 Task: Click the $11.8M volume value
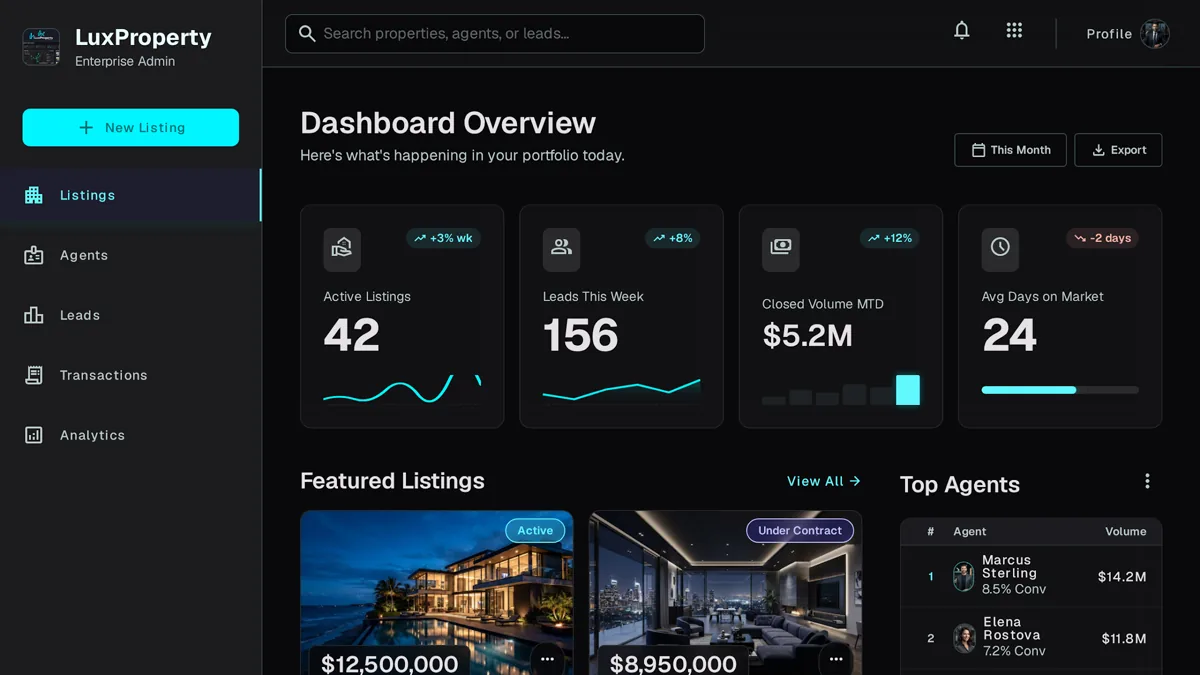click(1124, 639)
